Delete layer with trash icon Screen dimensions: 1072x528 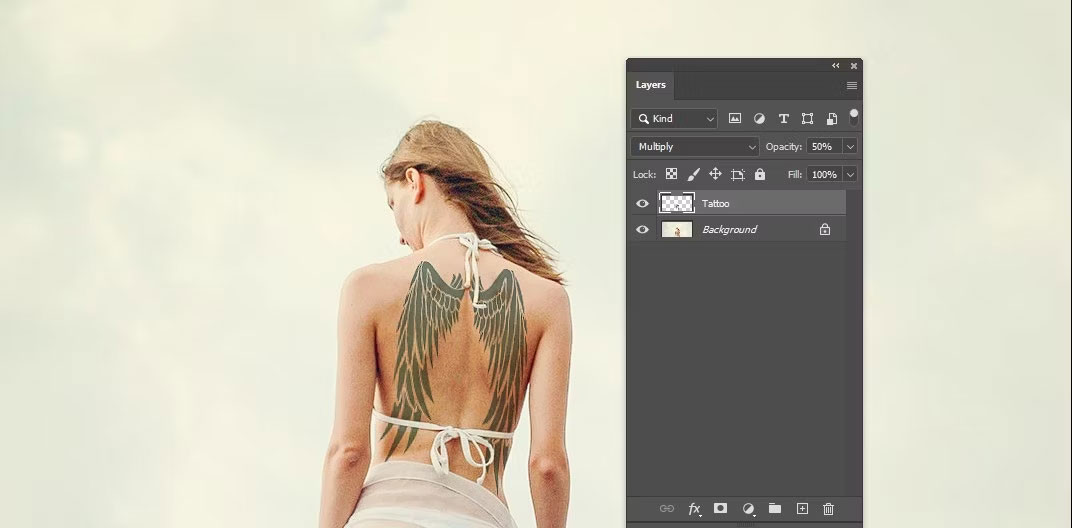829,508
